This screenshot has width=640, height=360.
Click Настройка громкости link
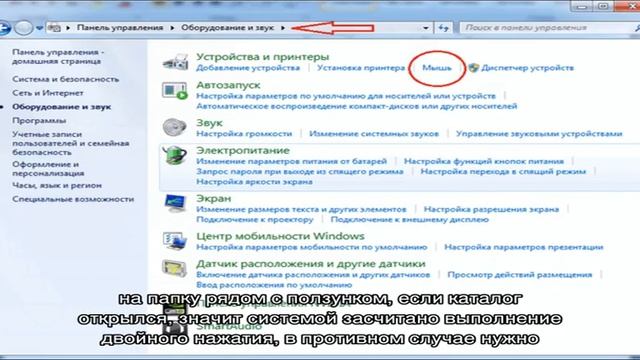244,134
